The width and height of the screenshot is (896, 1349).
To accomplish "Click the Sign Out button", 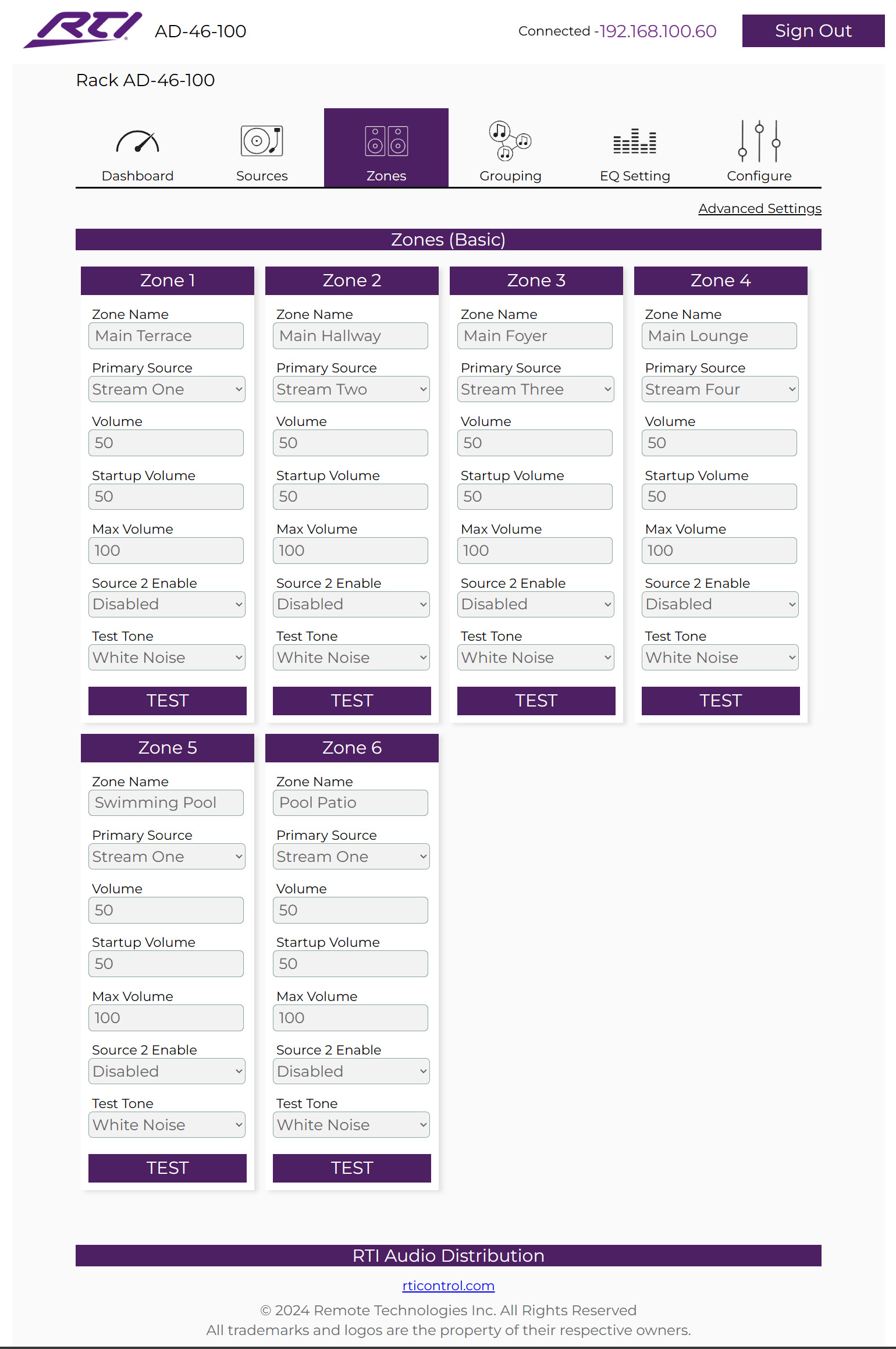I will (x=813, y=31).
